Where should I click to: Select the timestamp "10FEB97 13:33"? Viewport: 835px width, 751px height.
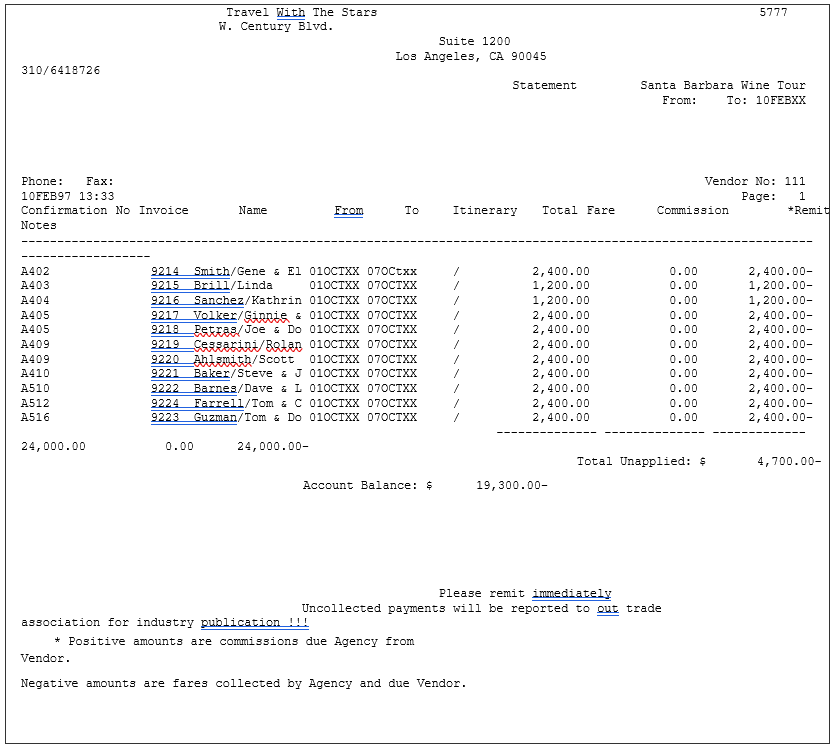(68, 196)
